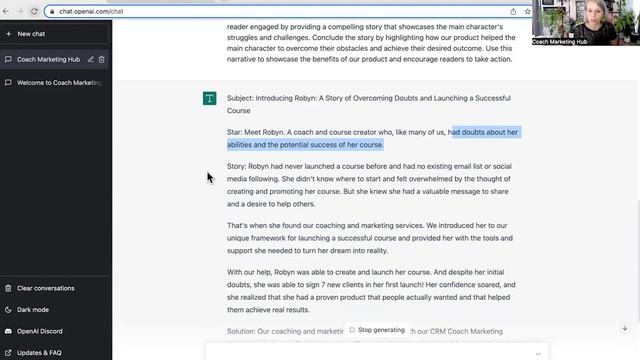Click the plus icon beside New chat

click(9, 34)
